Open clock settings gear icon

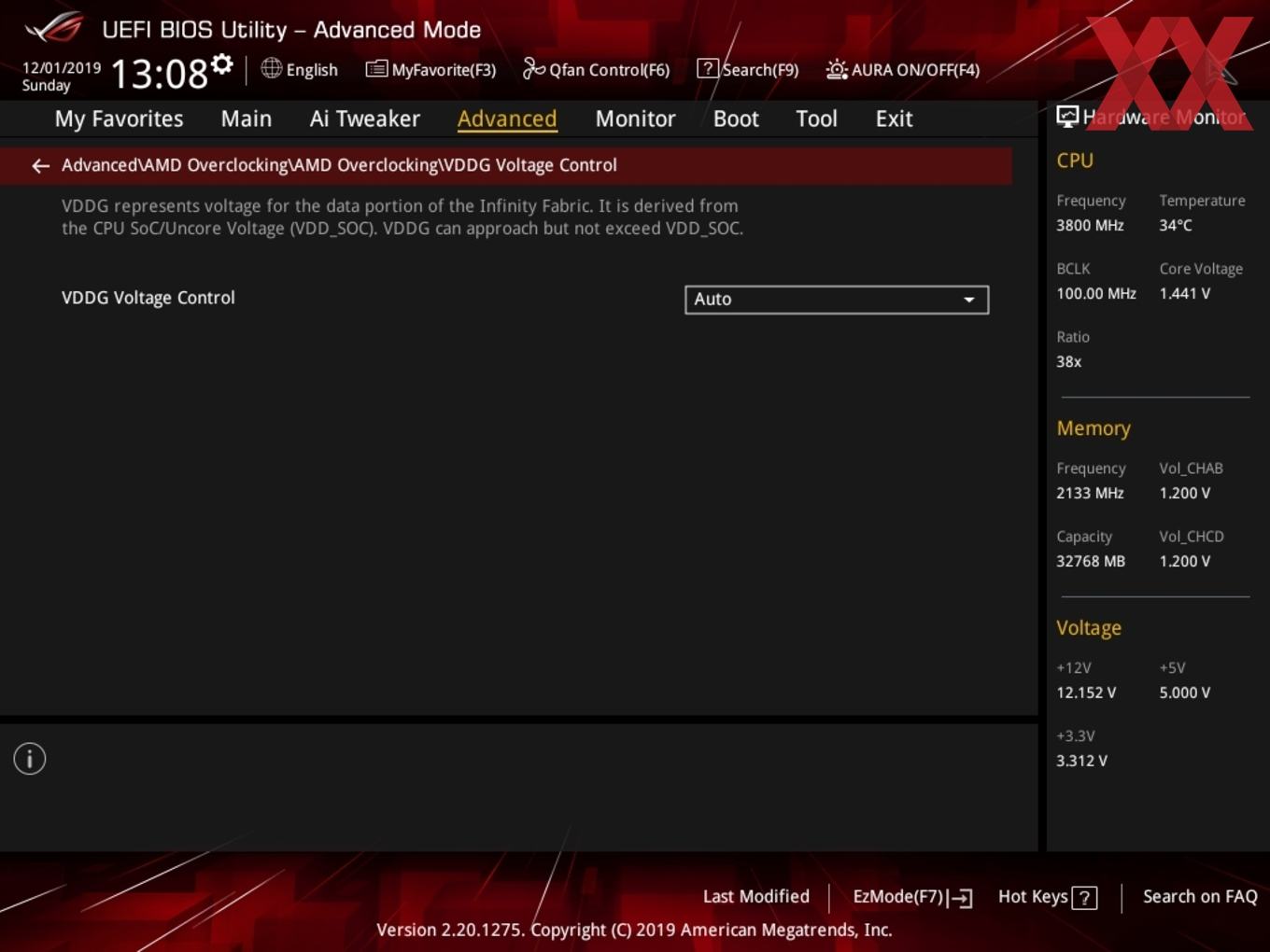tap(221, 64)
